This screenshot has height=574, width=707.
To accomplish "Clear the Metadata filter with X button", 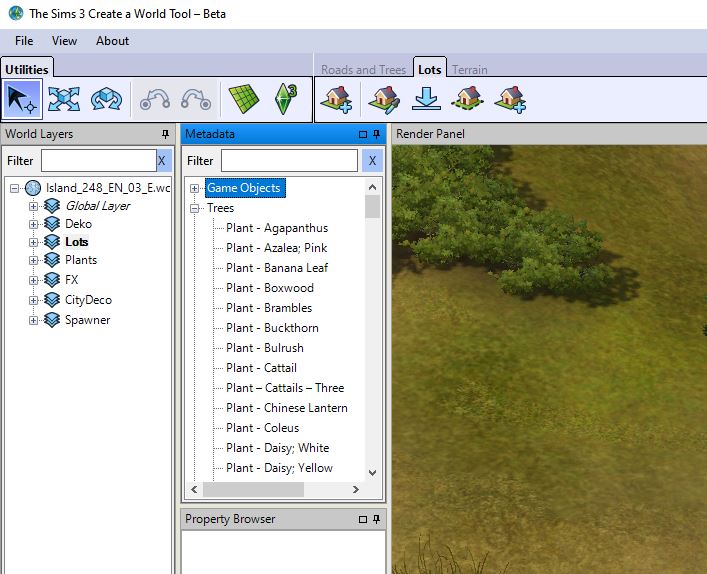I will (x=372, y=160).
